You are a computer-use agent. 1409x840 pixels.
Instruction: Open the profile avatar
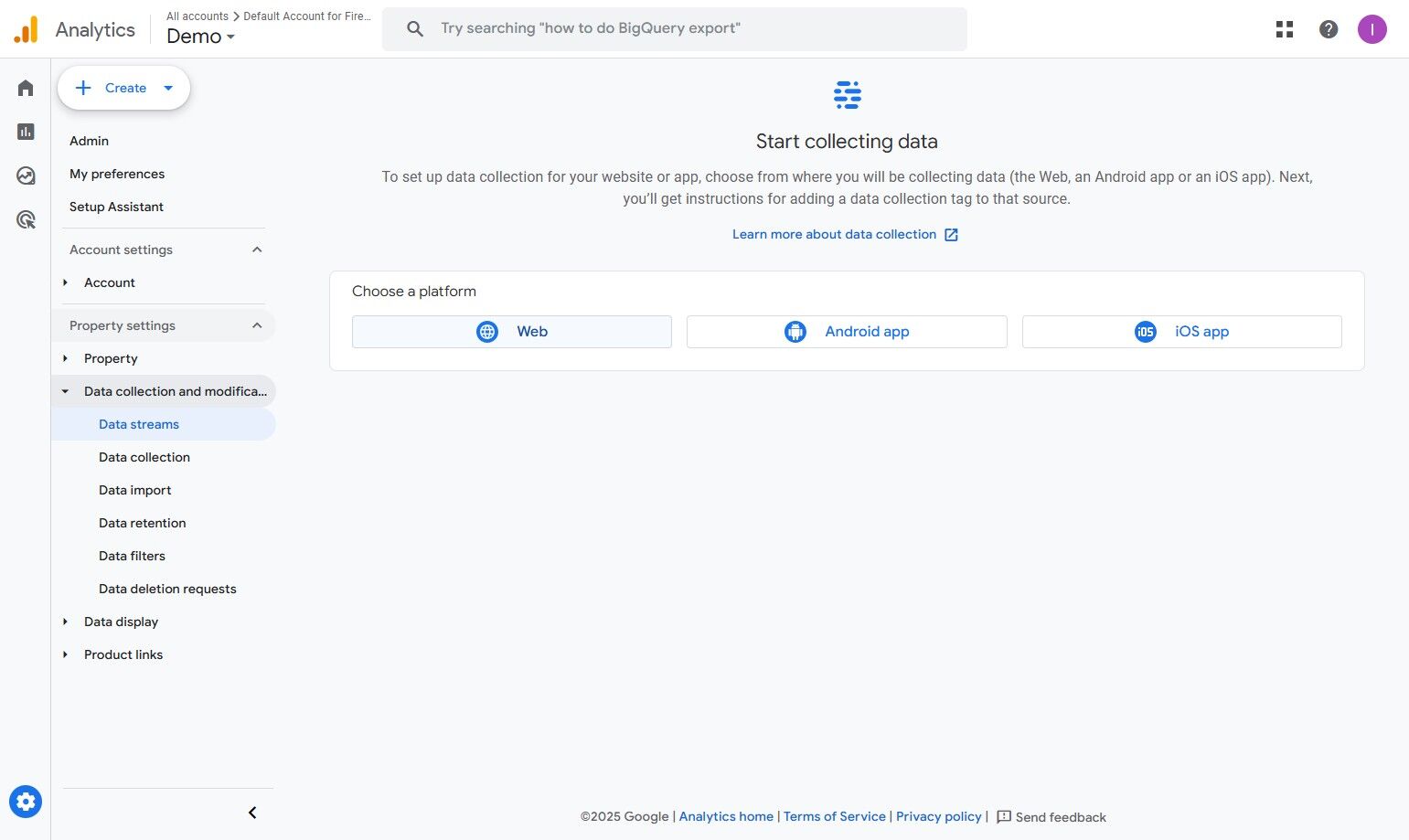1372,28
